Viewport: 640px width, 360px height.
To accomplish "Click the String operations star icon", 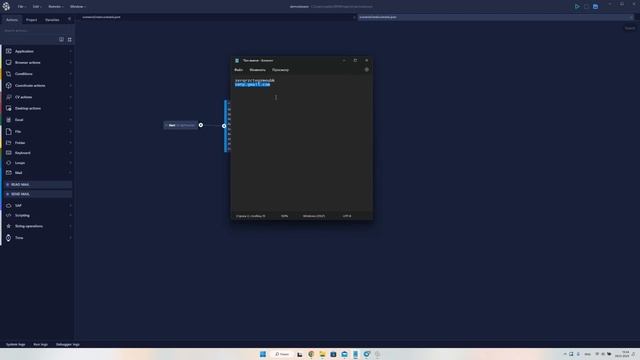I will point(9,226).
